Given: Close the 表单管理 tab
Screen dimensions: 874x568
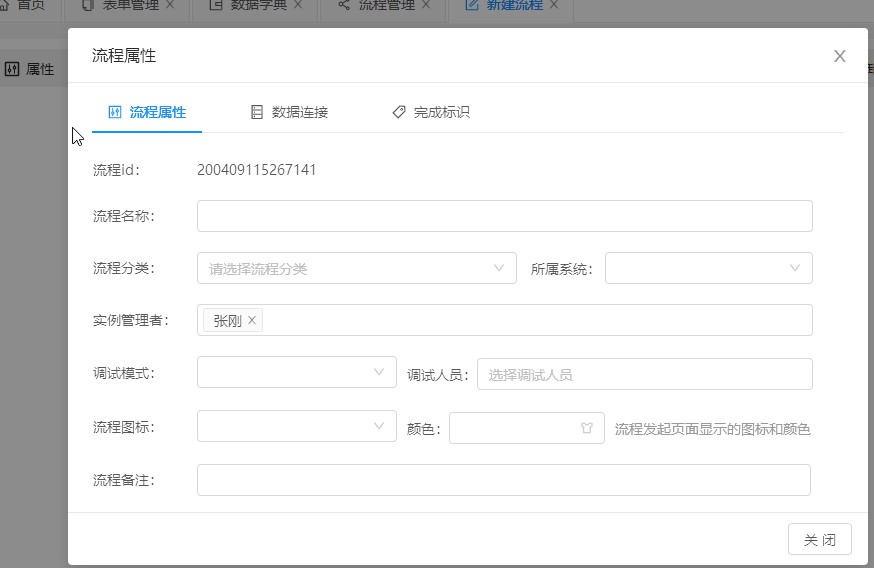Looking at the screenshot, I should (171, 5).
